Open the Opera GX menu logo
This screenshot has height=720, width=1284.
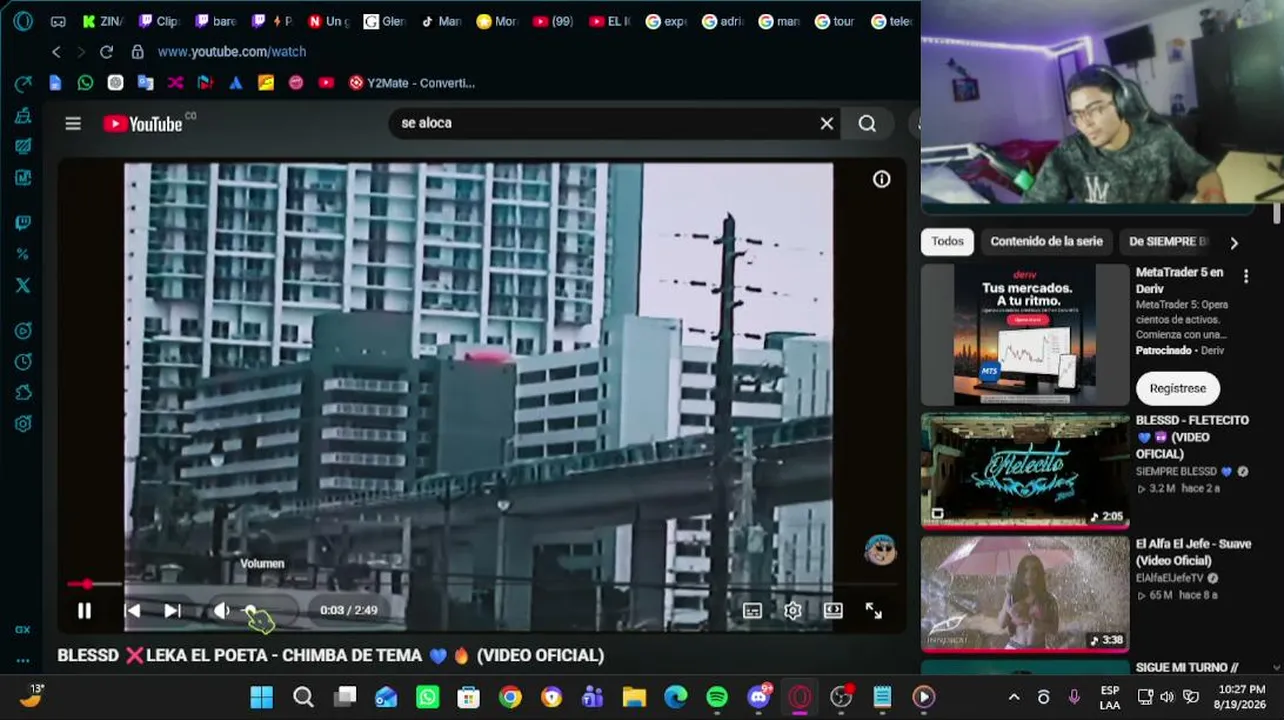point(23,21)
